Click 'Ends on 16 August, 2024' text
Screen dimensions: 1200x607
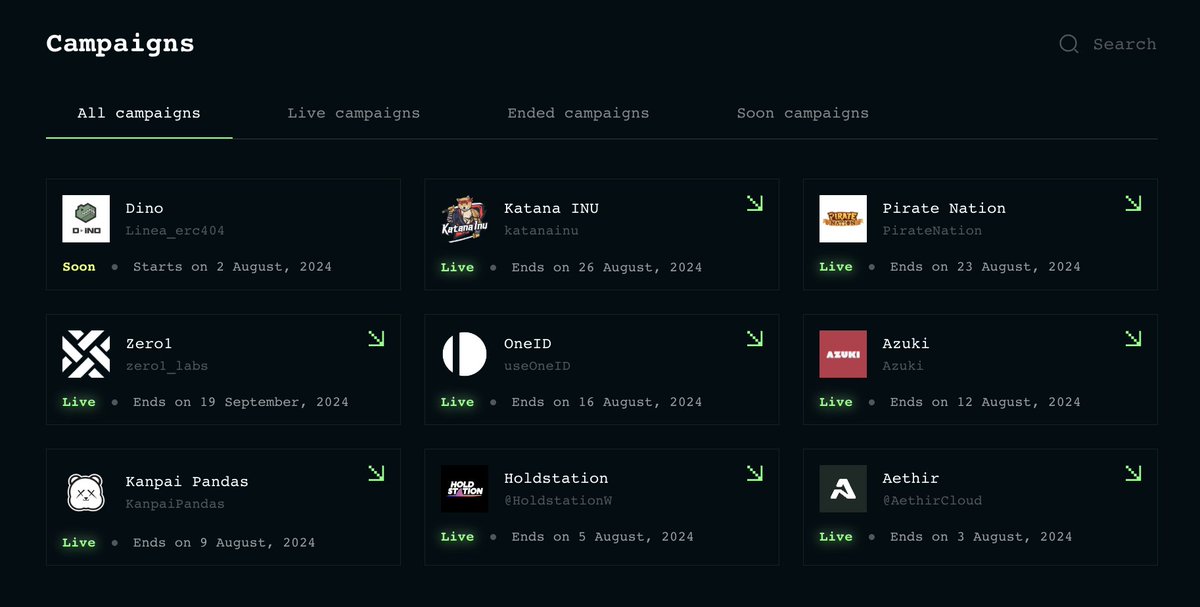click(607, 402)
